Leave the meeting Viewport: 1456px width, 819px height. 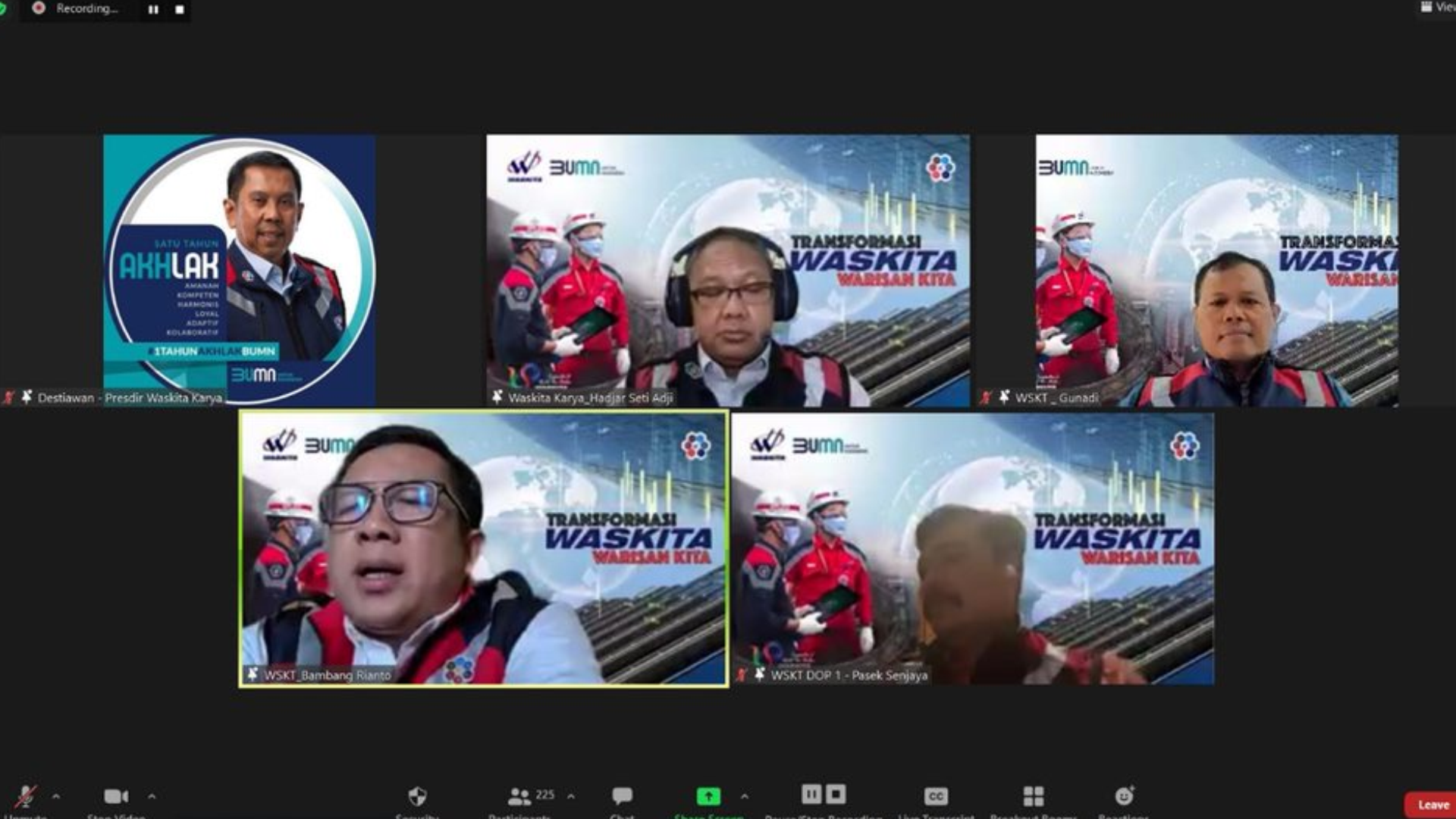[1432, 805]
